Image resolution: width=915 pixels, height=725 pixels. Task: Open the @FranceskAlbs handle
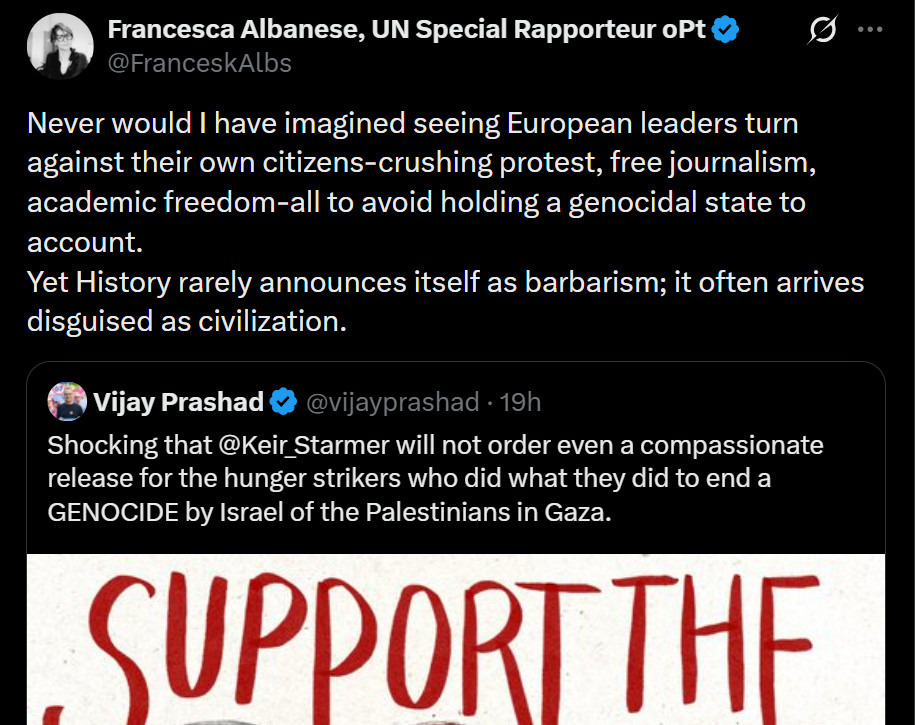click(199, 63)
